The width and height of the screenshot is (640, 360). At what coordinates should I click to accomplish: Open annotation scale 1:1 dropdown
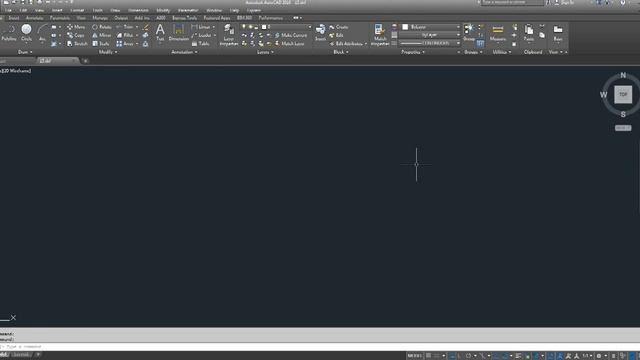point(587,356)
